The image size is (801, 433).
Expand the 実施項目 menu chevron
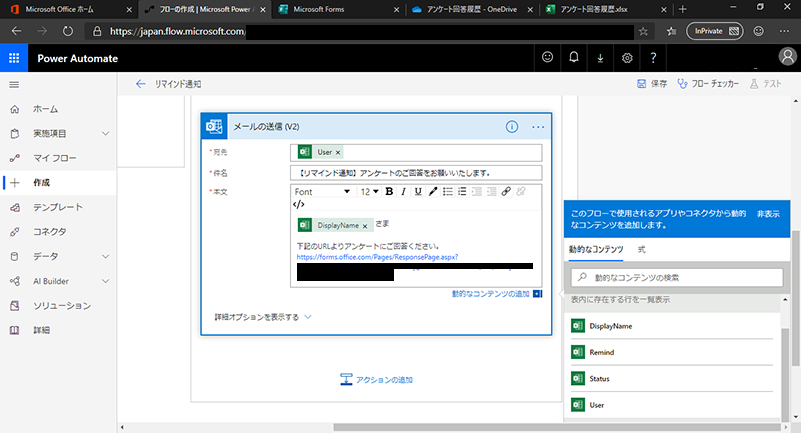(105, 134)
